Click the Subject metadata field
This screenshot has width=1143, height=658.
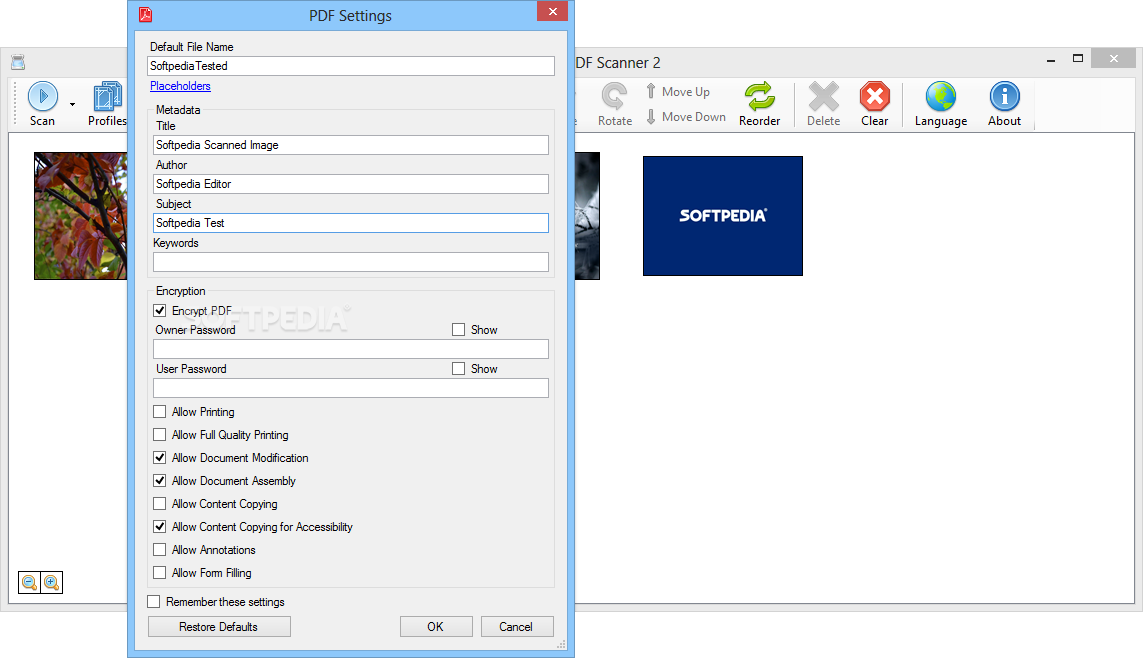[x=351, y=223]
